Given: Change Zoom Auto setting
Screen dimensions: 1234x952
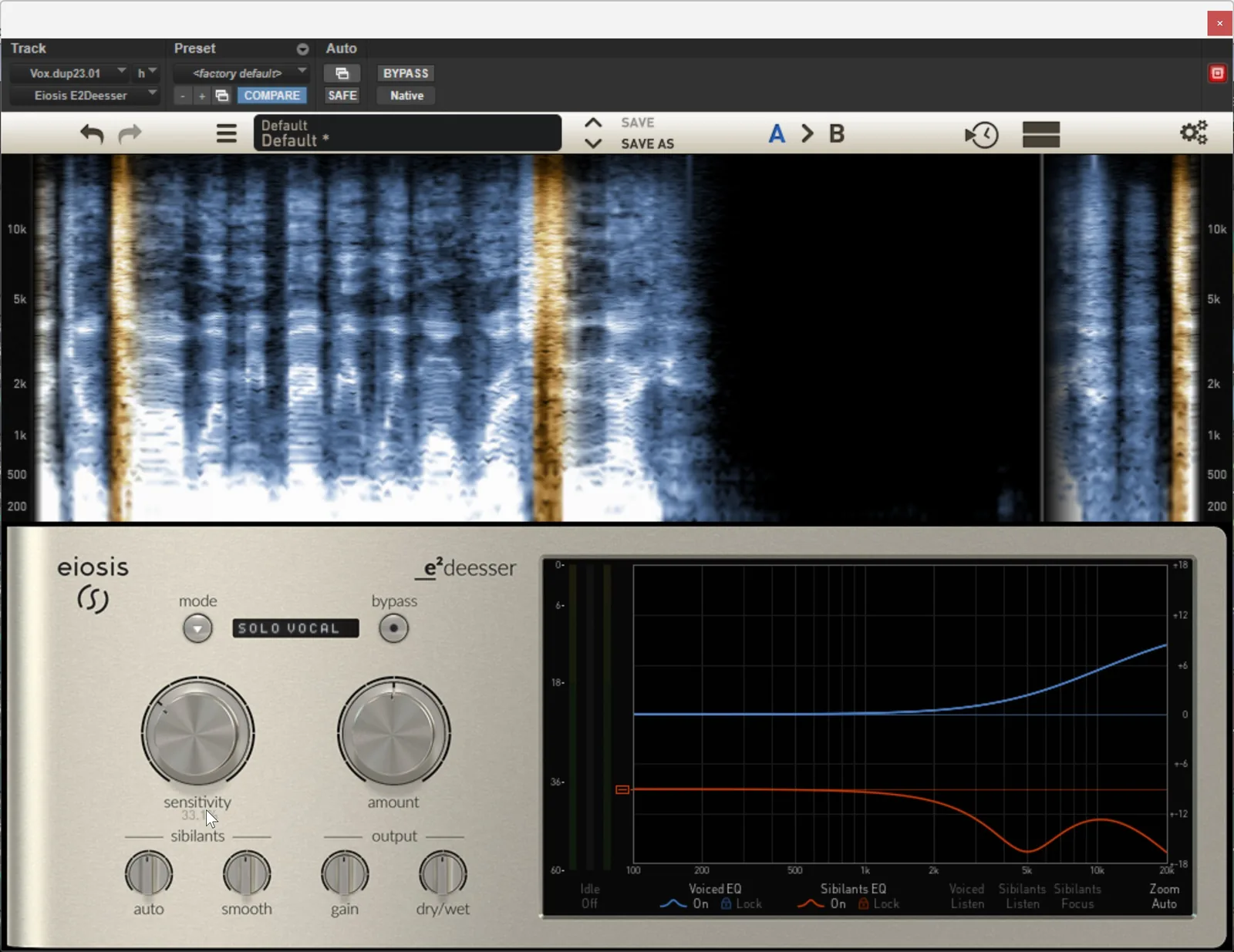Looking at the screenshot, I should [1164, 896].
